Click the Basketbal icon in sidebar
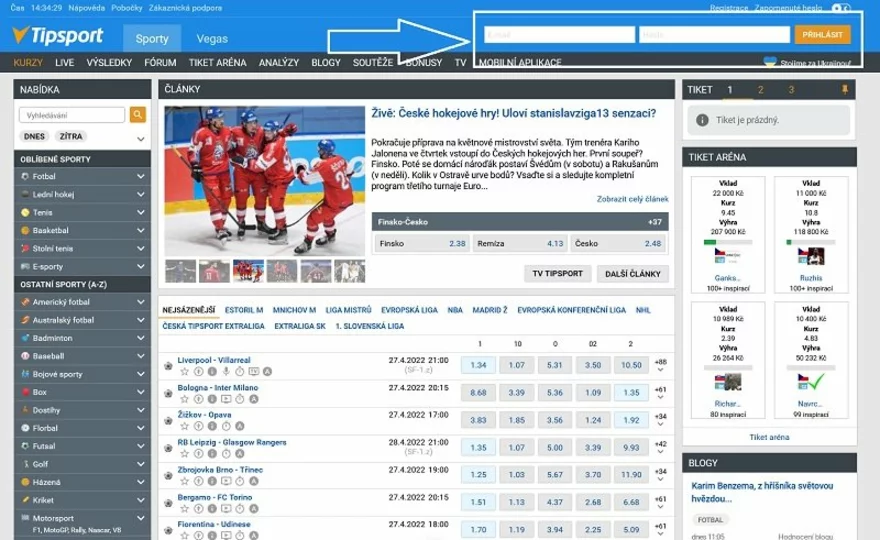Viewport: 880px width, 540px height. 25,230
